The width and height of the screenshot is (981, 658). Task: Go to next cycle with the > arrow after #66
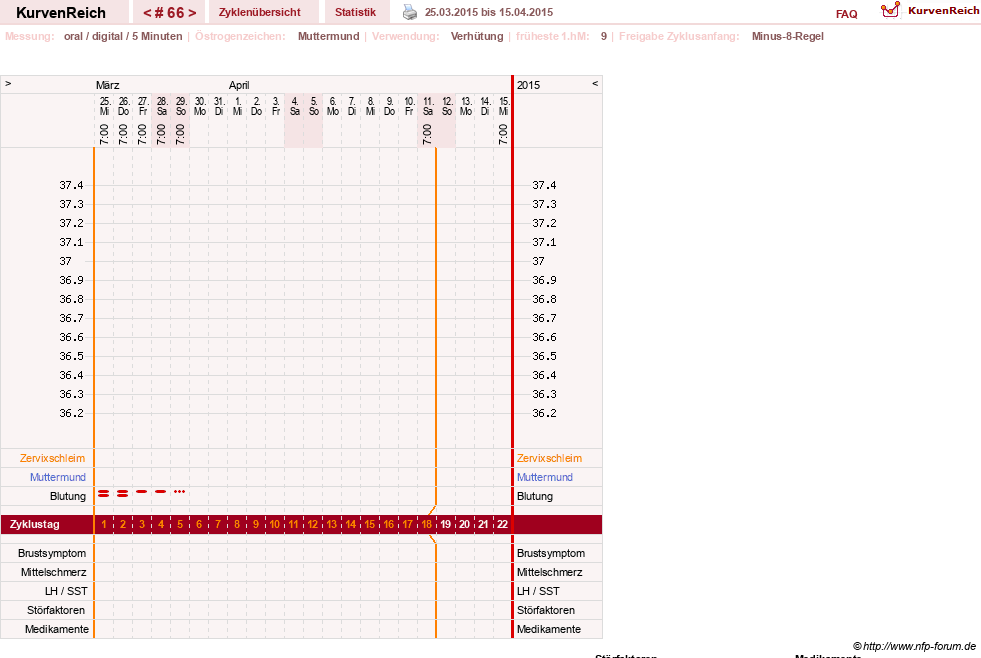tap(192, 13)
